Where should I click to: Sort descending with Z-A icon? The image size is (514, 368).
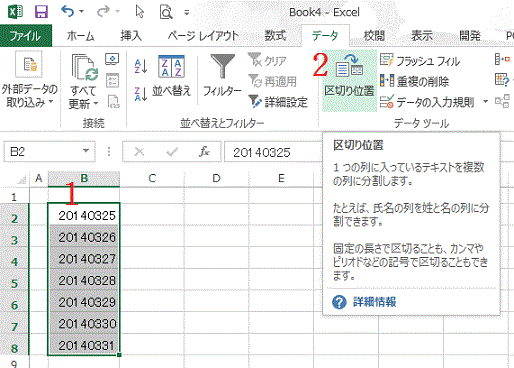141,94
